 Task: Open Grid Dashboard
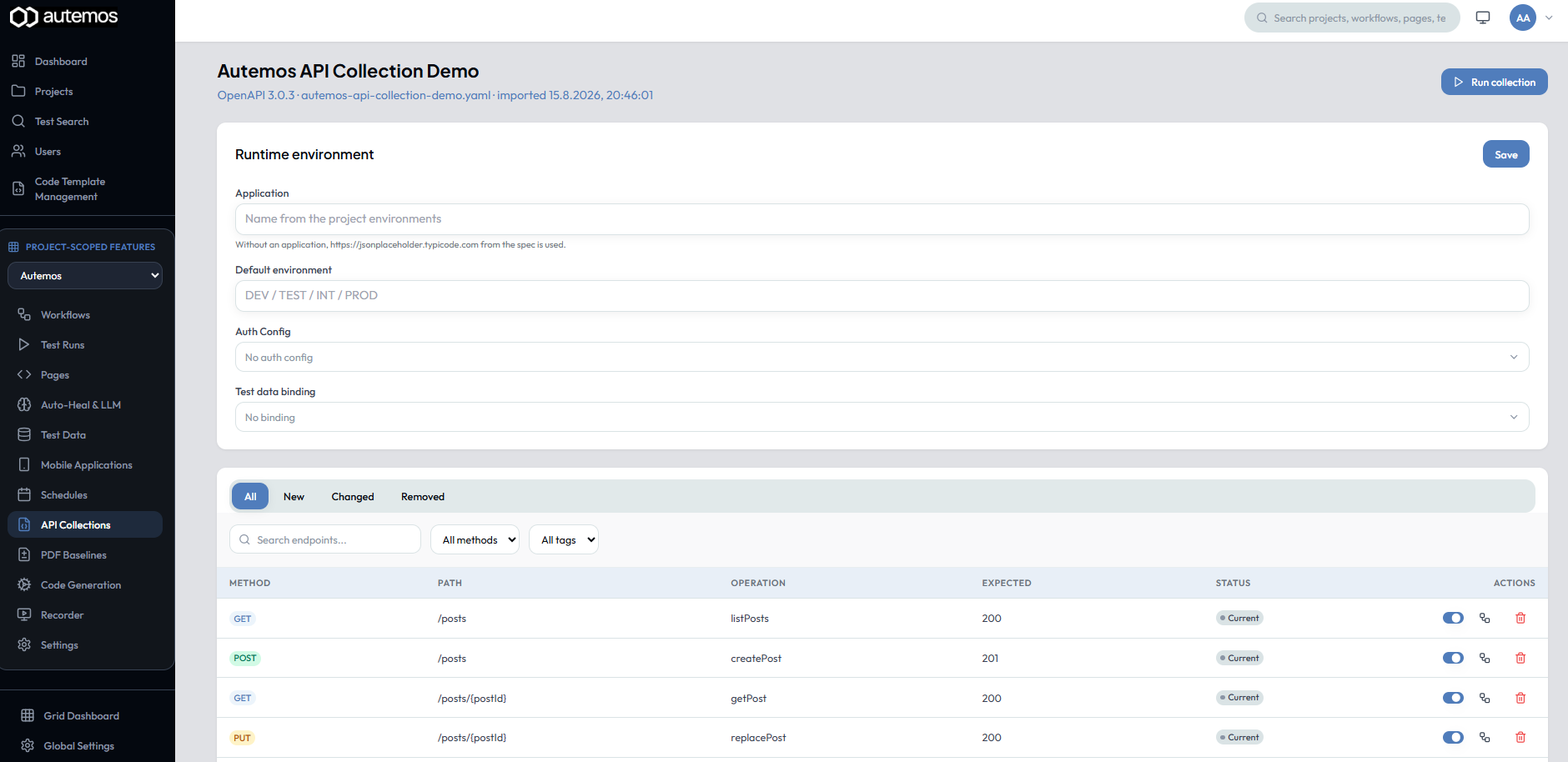click(x=81, y=716)
